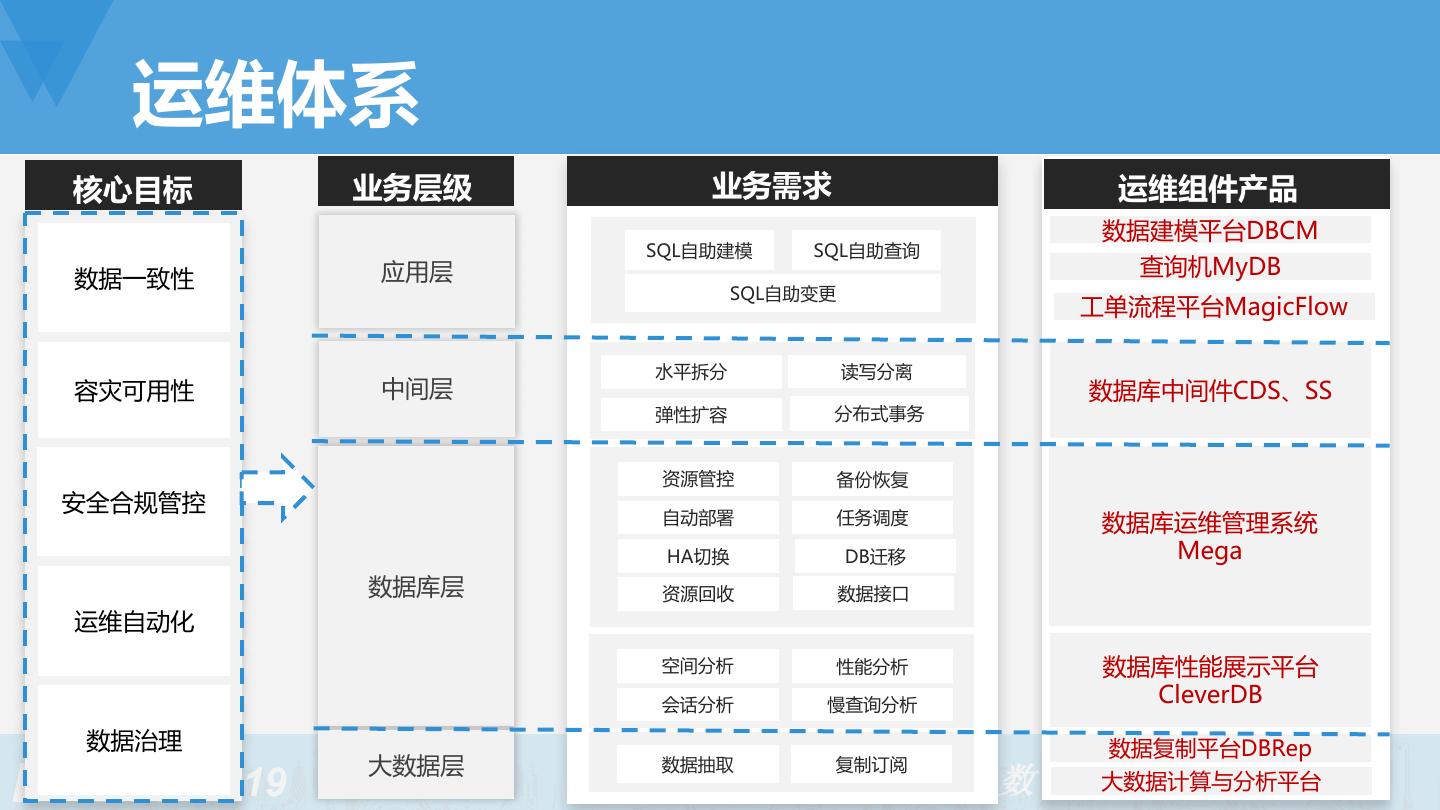Select the 资源回收 box

(x=698, y=594)
